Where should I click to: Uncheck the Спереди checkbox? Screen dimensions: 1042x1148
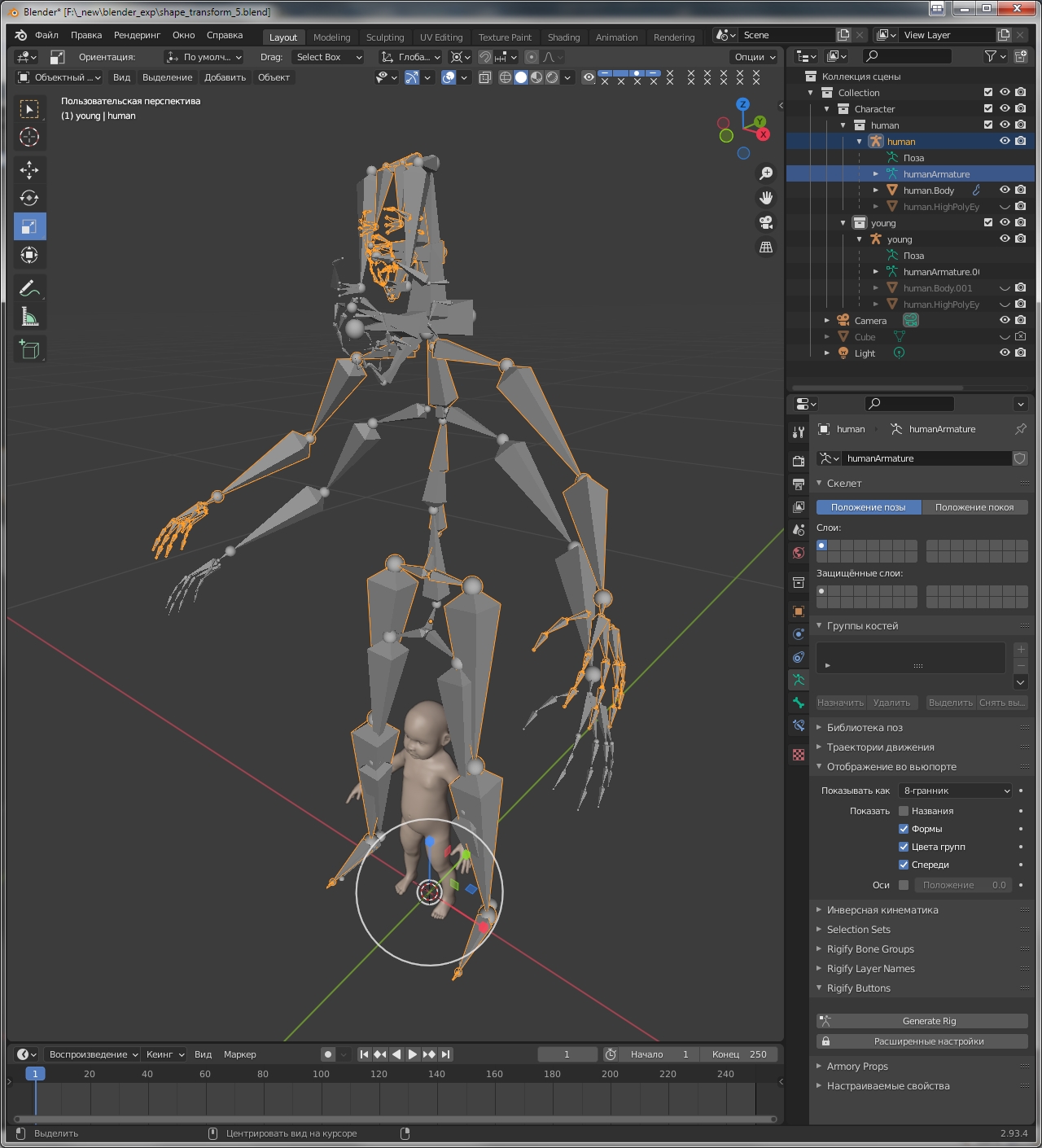point(904,865)
